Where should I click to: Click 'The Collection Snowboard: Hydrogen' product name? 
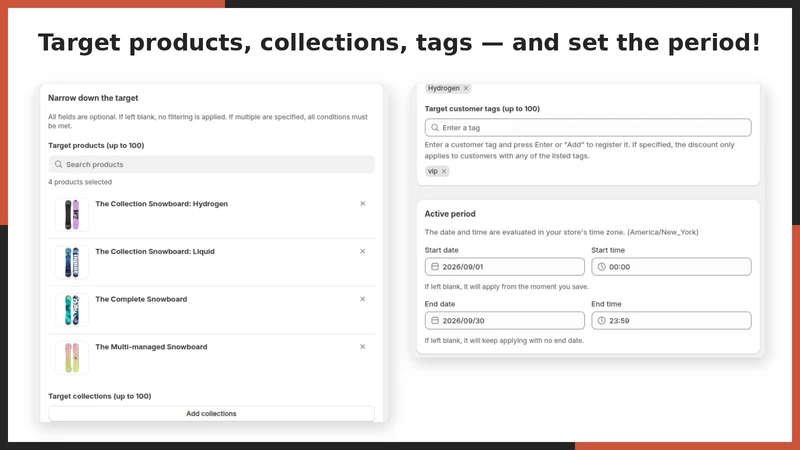coord(162,204)
